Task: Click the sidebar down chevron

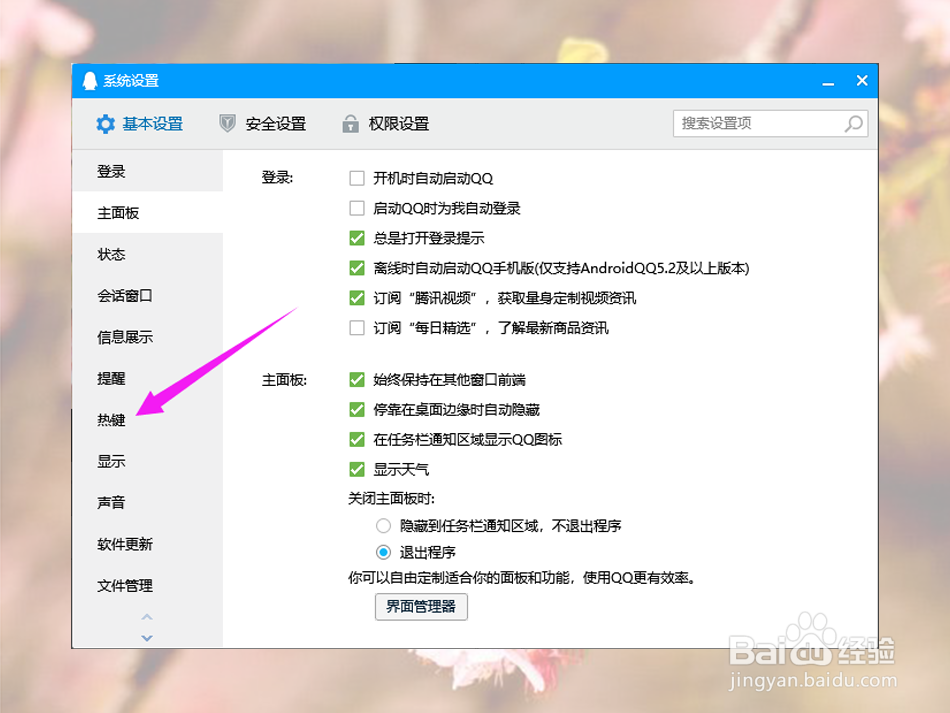Action: (x=147, y=637)
